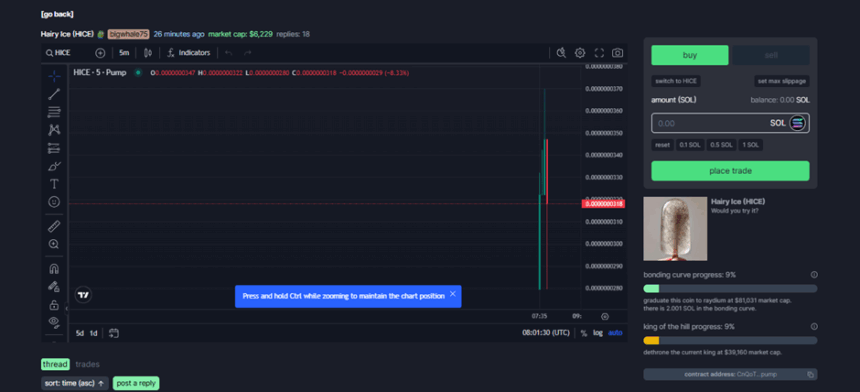This screenshot has width=860, height=392.
Task: Copy the contract address with copy icon
Action: pos(810,374)
